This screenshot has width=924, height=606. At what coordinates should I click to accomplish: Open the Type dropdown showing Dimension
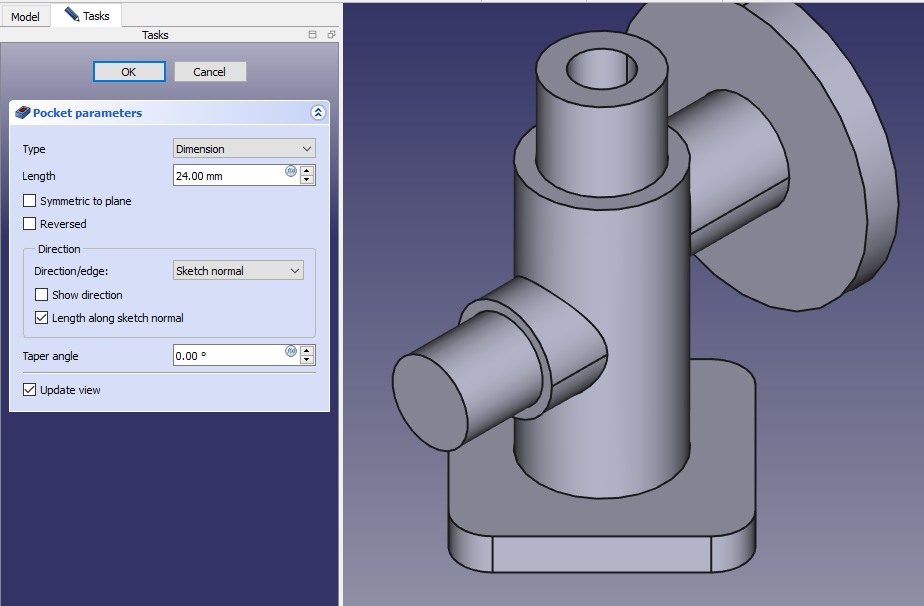click(x=244, y=149)
